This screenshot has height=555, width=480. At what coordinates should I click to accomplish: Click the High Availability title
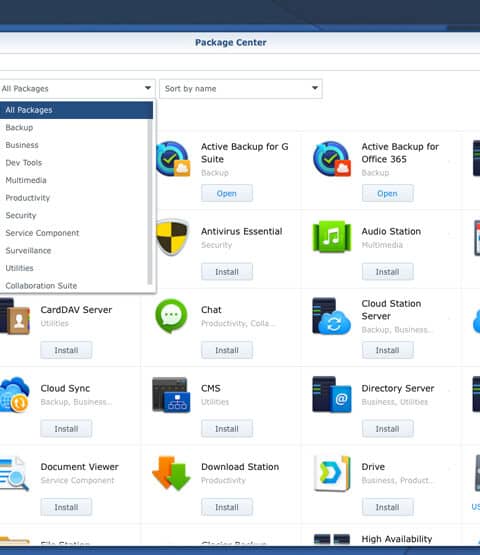tap(397, 539)
